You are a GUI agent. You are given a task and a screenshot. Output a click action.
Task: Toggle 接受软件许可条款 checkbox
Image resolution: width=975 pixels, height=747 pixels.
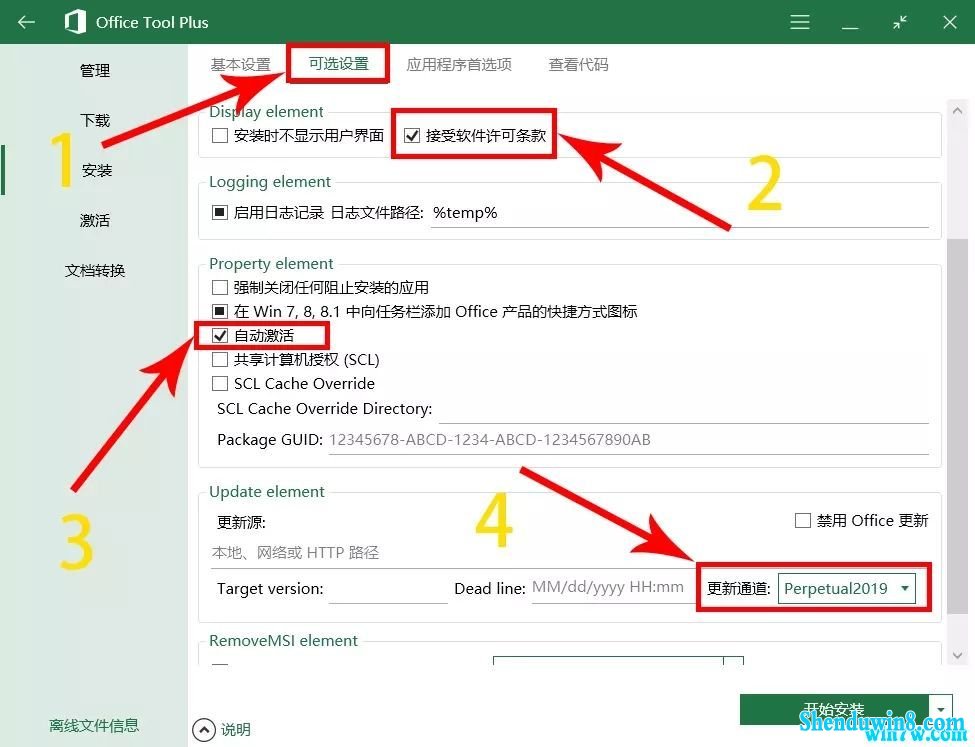(x=412, y=136)
